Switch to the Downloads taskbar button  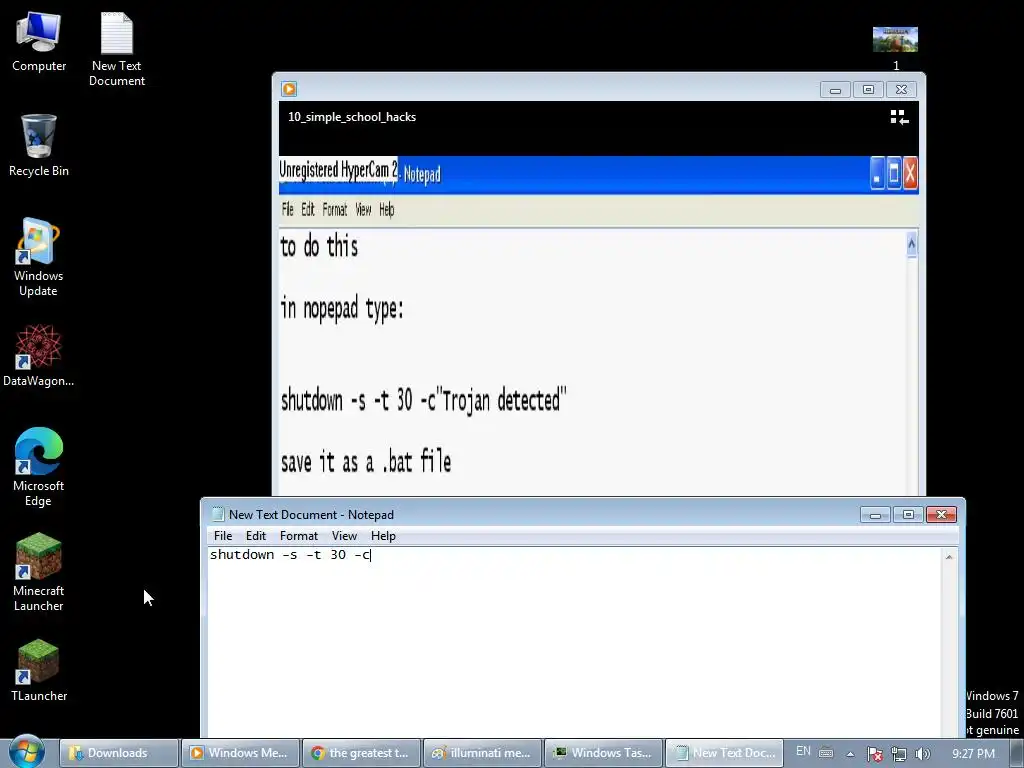(x=119, y=753)
